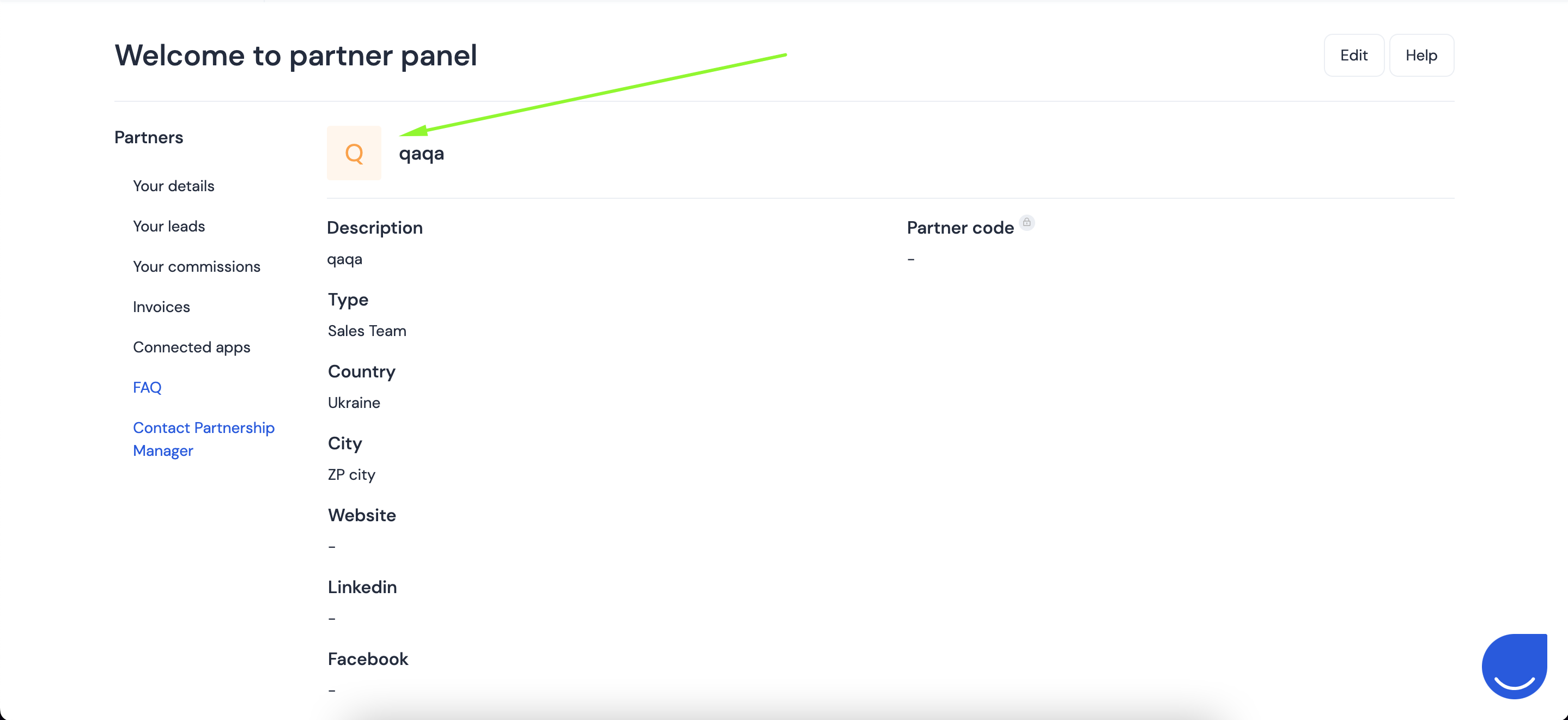This screenshot has height=720, width=1568.
Task: Go to Your leads section
Action: [168, 227]
